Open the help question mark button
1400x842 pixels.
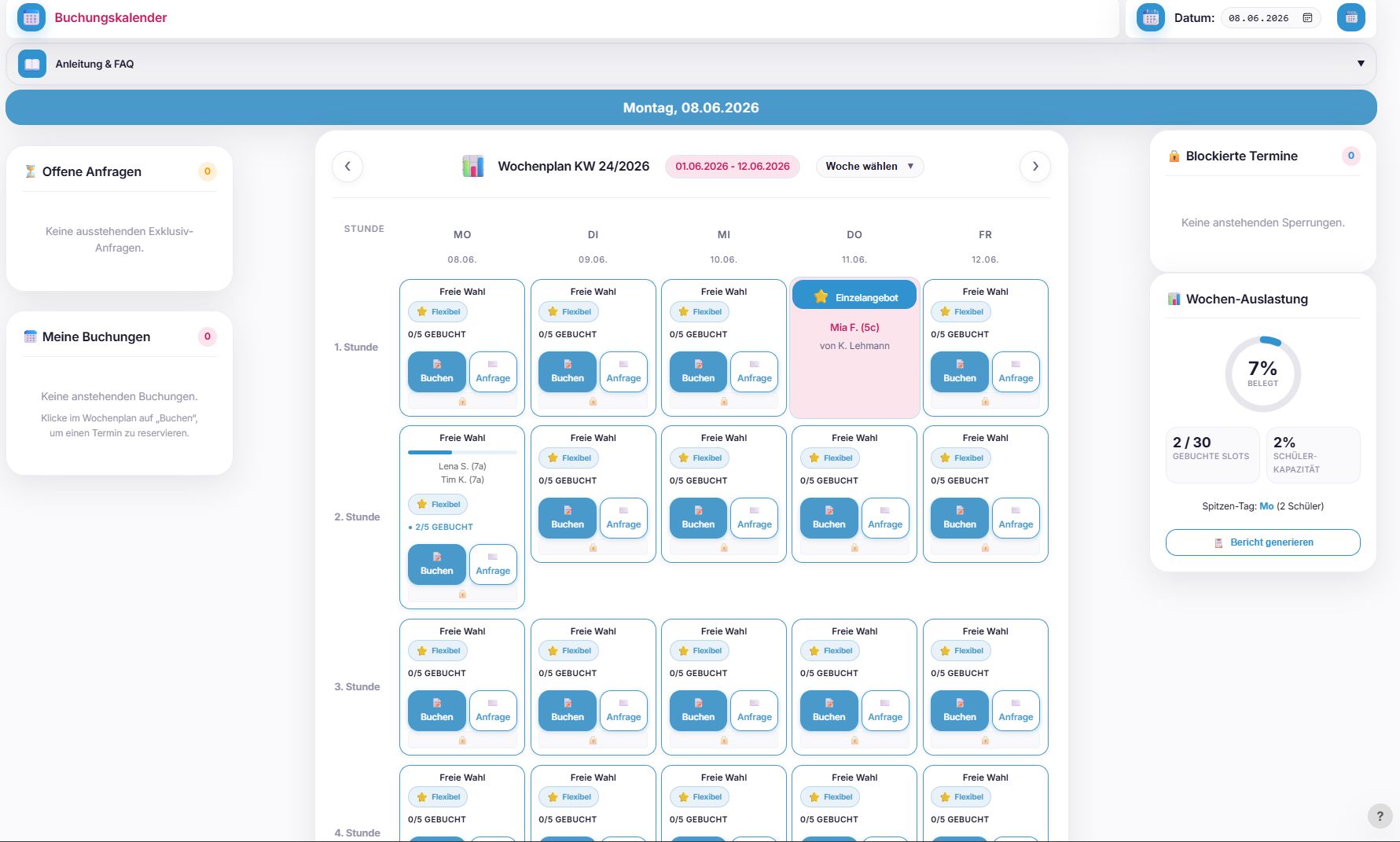point(1380,816)
